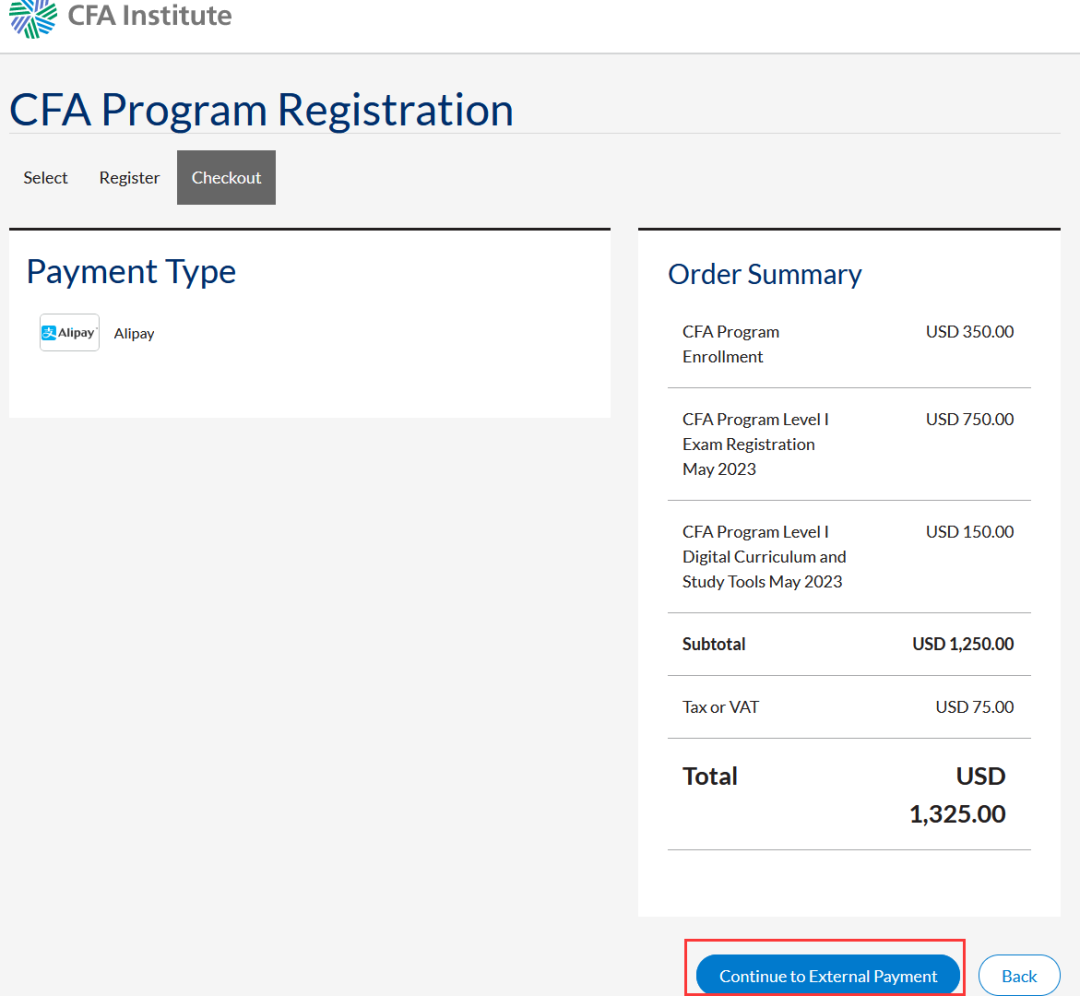
Task: Click the USD 1,250.00 subtotal amount
Action: pos(963,644)
